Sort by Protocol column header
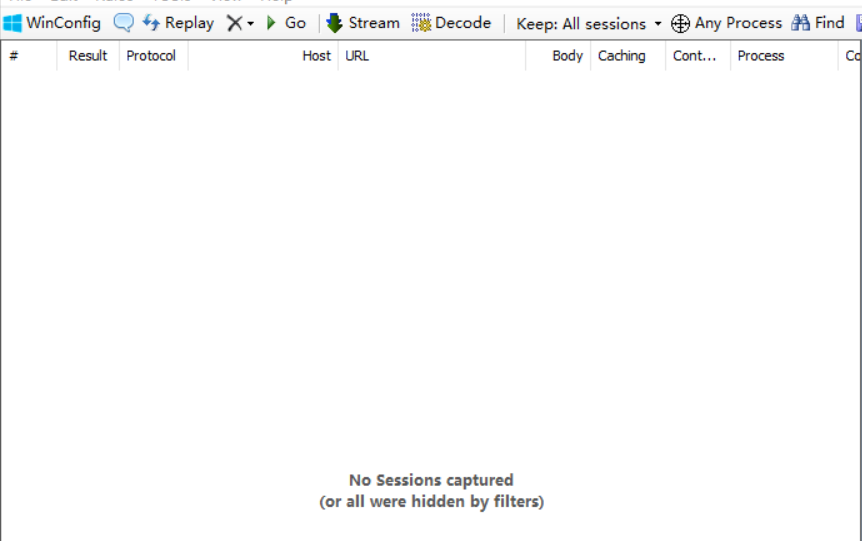Image resolution: width=862 pixels, height=541 pixels. [153, 56]
